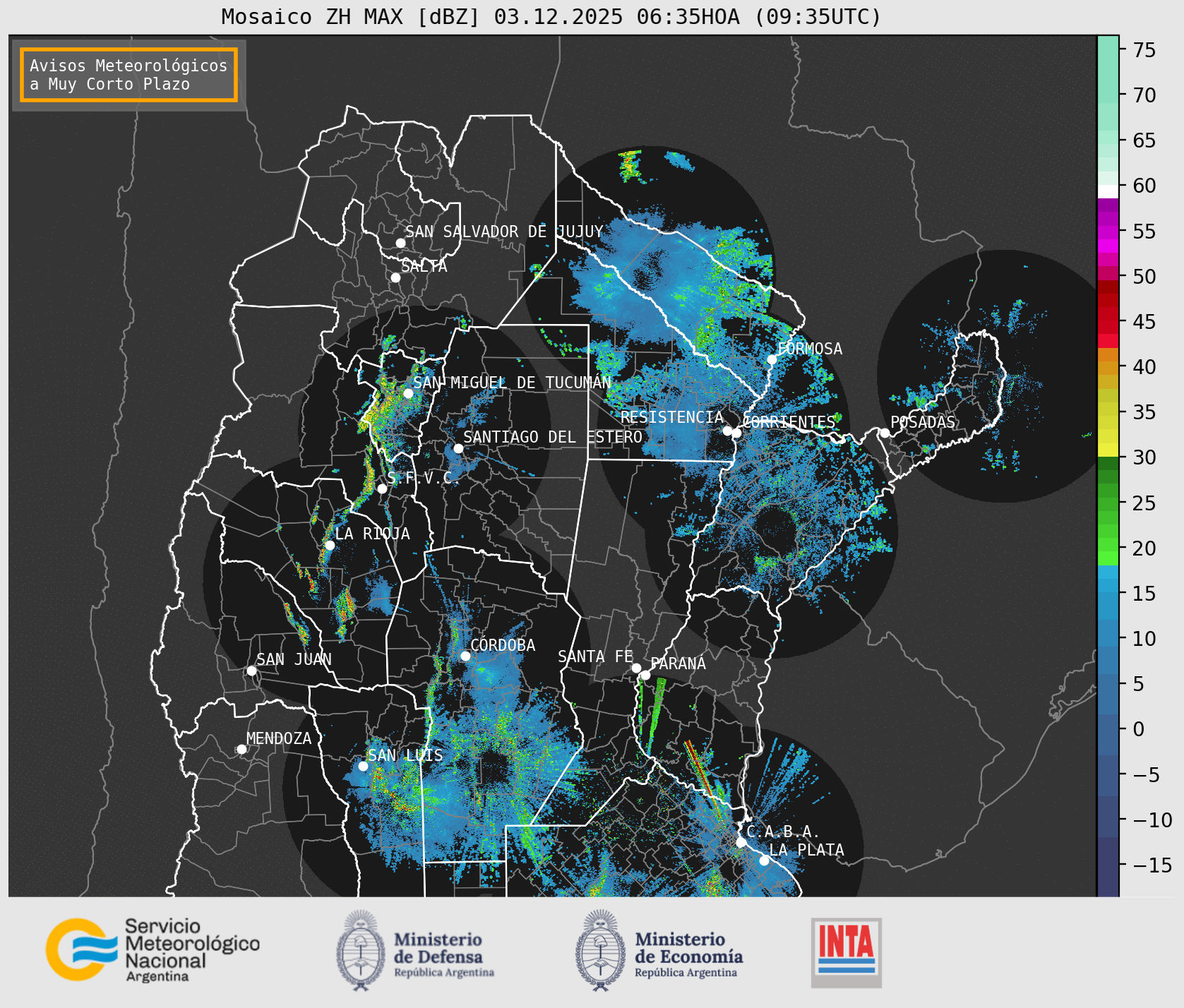1184x1008 pixels.
Task: Click the Ministerio de Economía emblem
Action: [601, 950]
